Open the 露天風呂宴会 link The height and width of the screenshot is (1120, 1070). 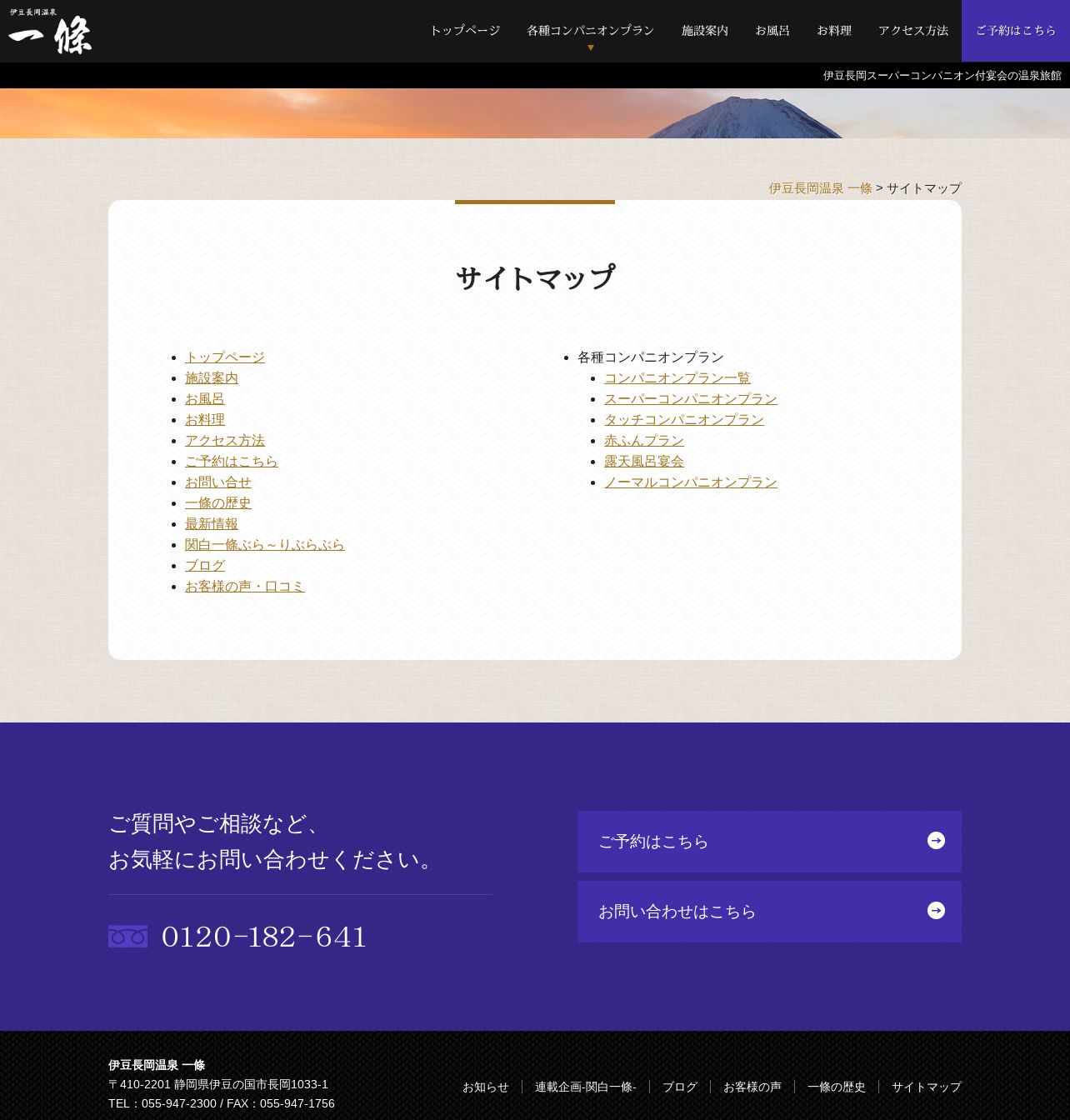click(644, 461)
